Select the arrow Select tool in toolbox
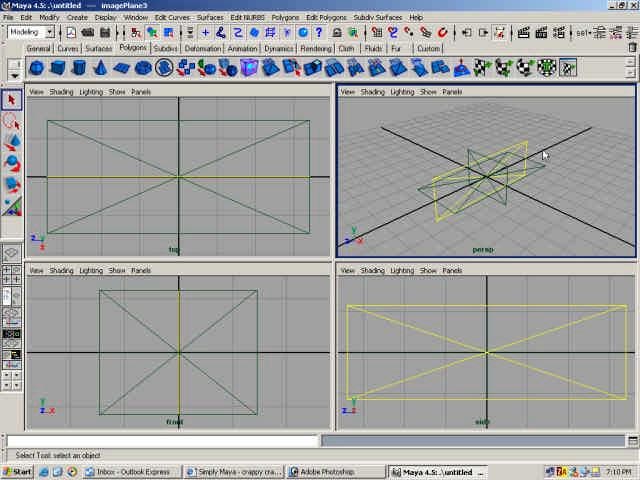640x480 pixels. click(12, 100)
